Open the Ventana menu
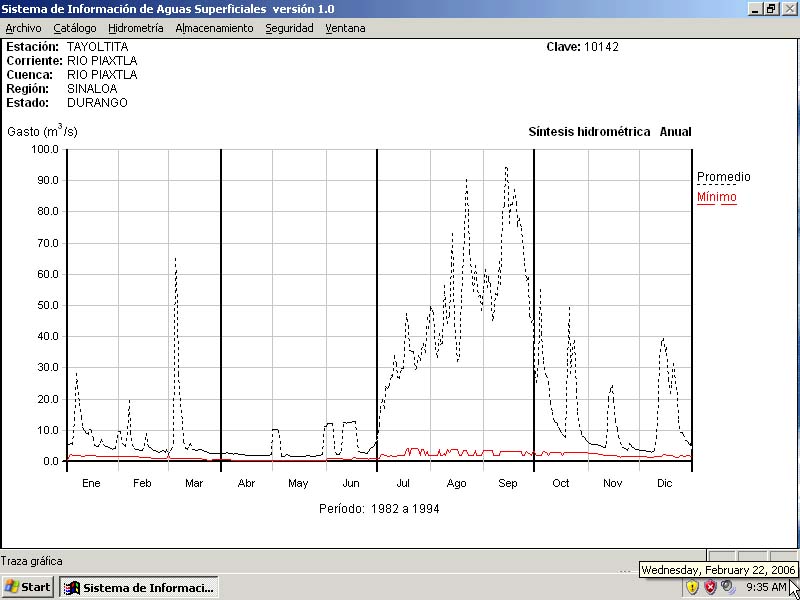800x600 pixels. coord(345,28)
